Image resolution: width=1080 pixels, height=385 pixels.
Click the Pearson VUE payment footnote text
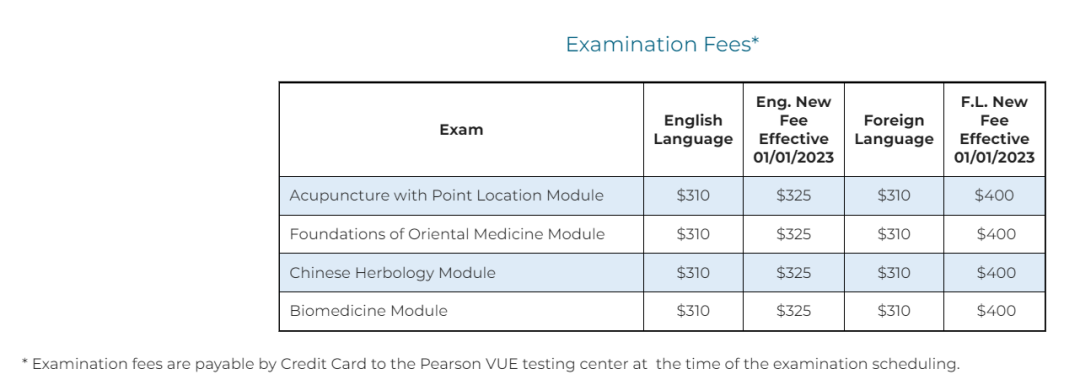pos(490,364)
